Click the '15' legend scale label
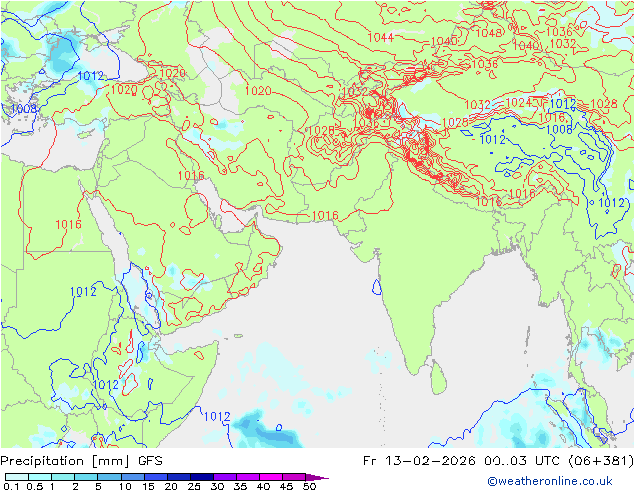Viewport: 634px width, 490px height. coord(148,486)
